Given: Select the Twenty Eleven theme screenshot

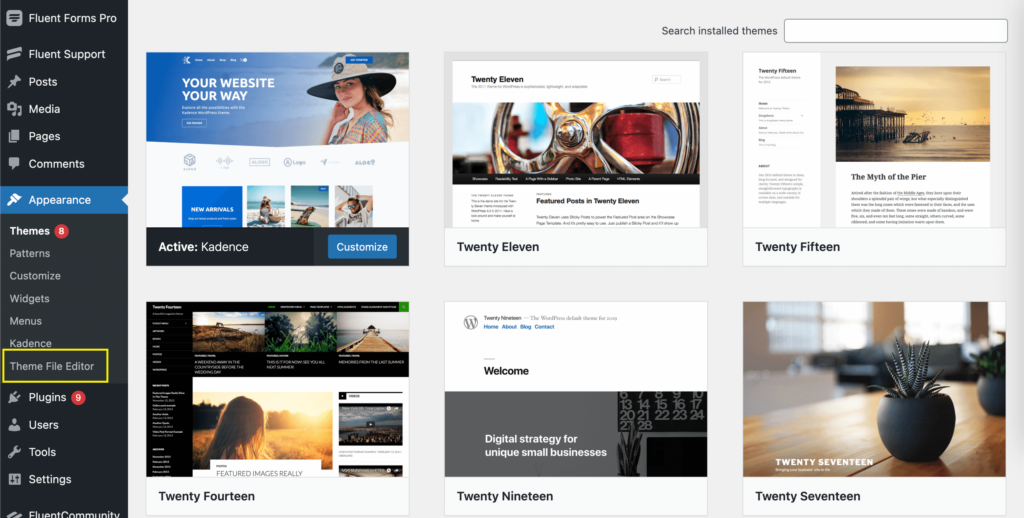Looking at the screenshot, I should [576, 140].
